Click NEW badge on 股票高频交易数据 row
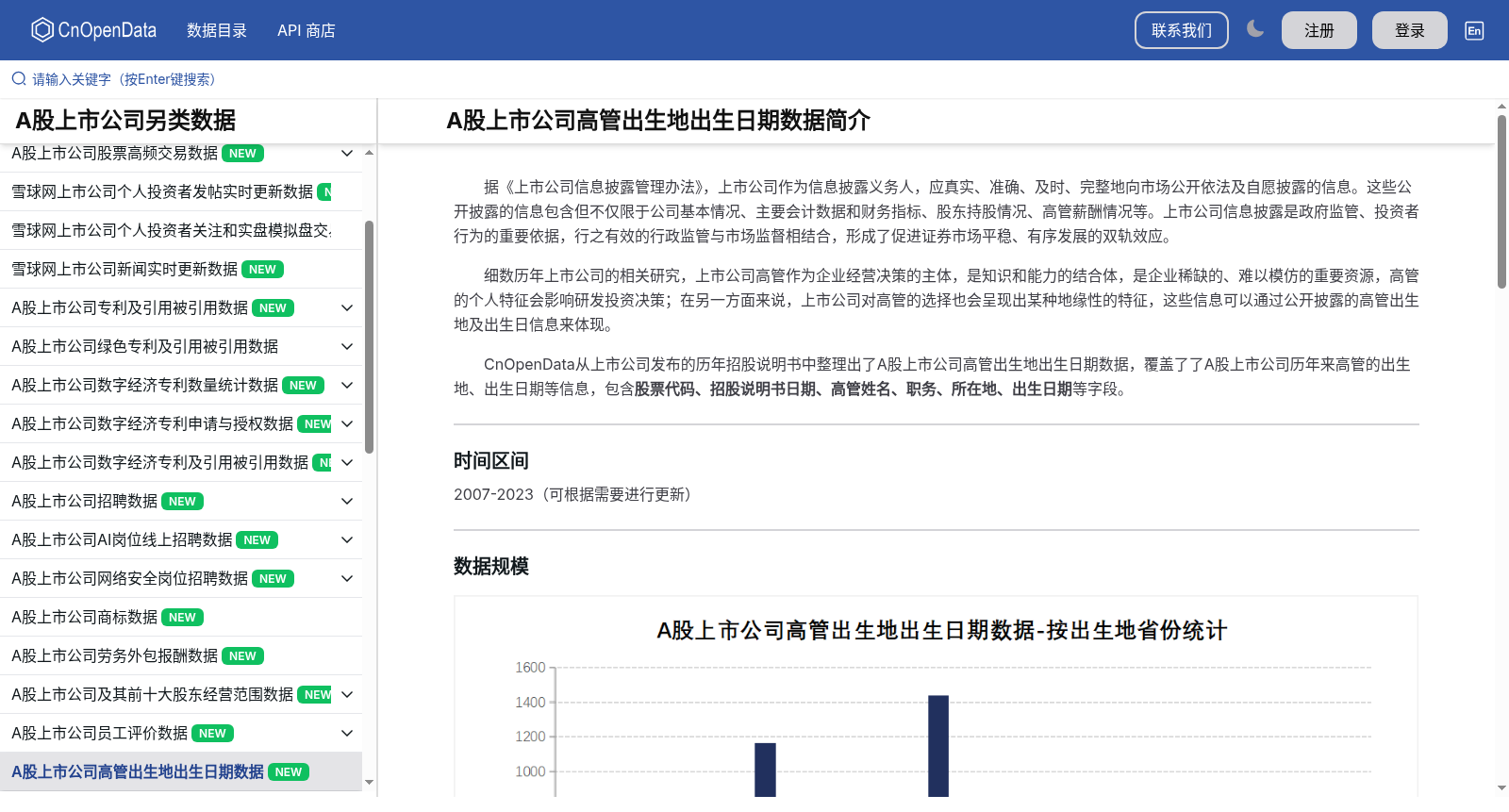The image size is (1509, 812). (x=243, y=154)
